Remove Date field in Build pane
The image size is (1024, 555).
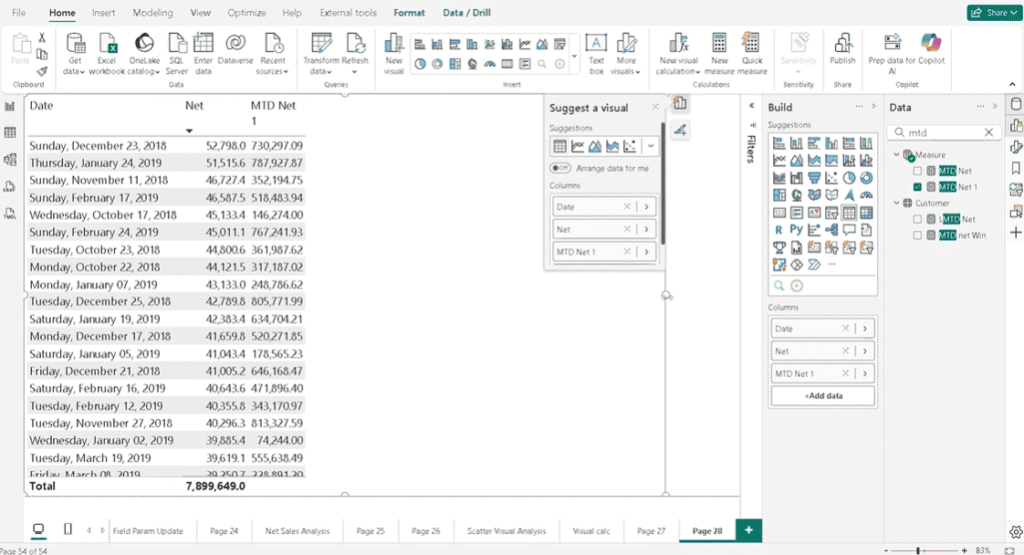point(845,328)
